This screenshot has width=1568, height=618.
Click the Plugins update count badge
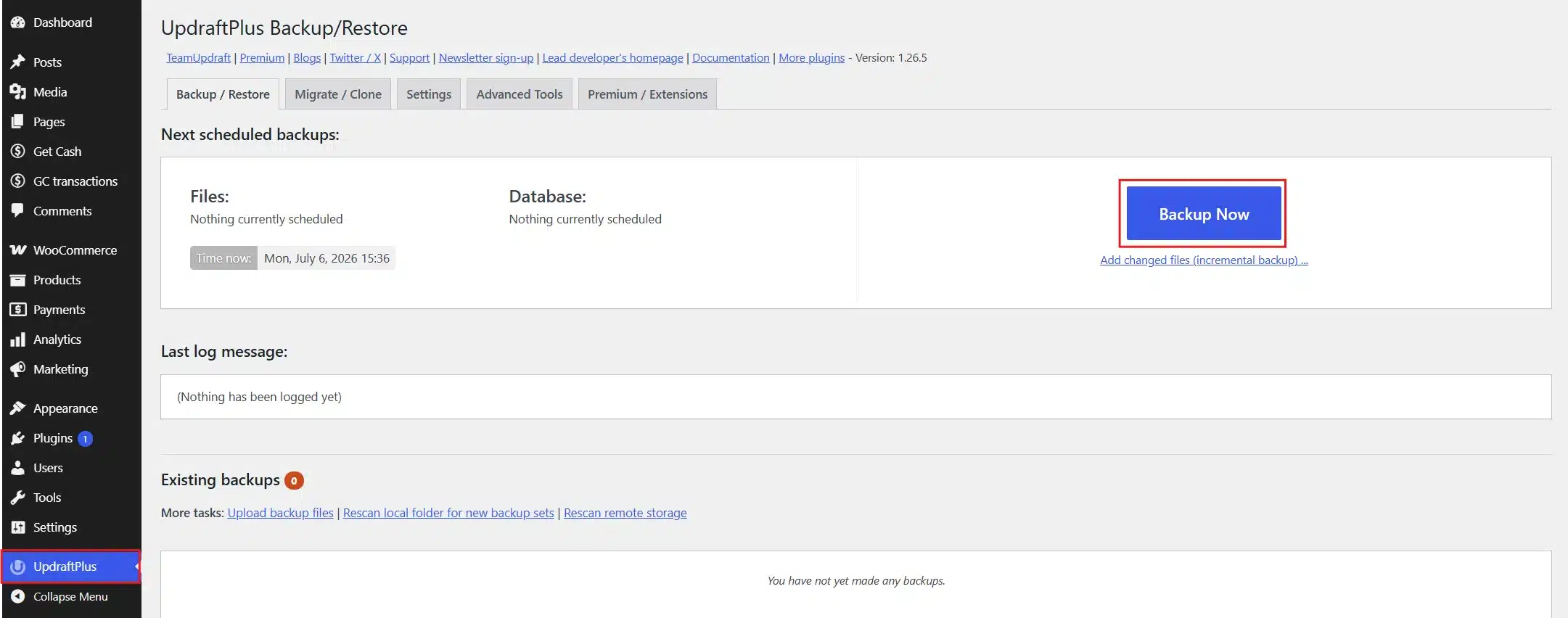click(85, 439)
